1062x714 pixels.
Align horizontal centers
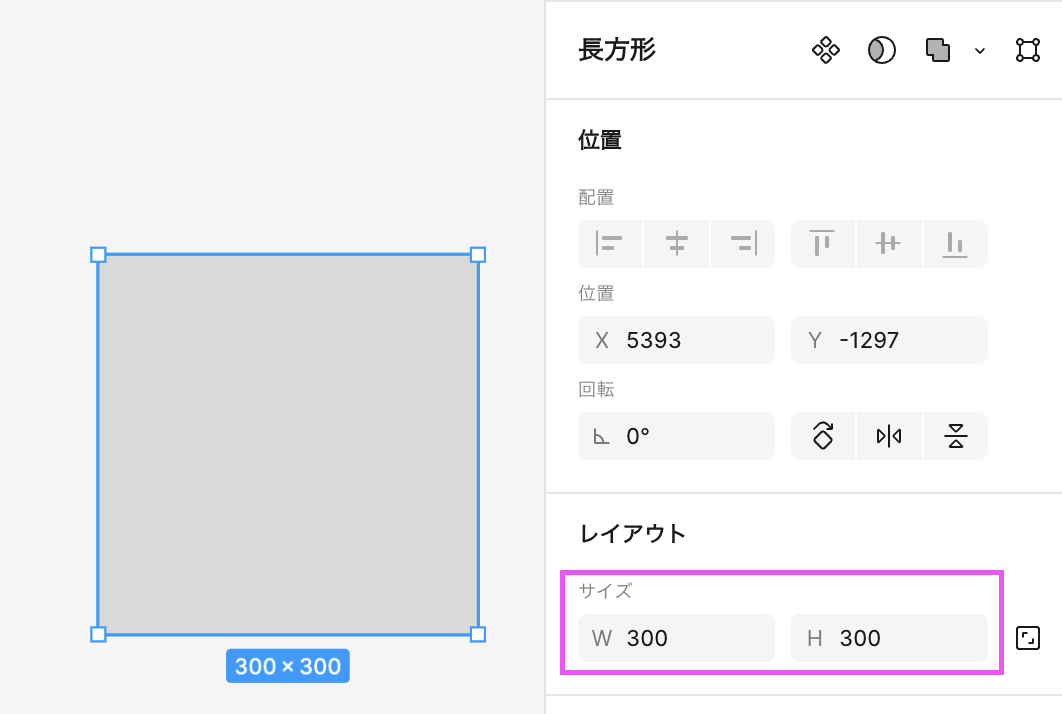tap(677, 243)
